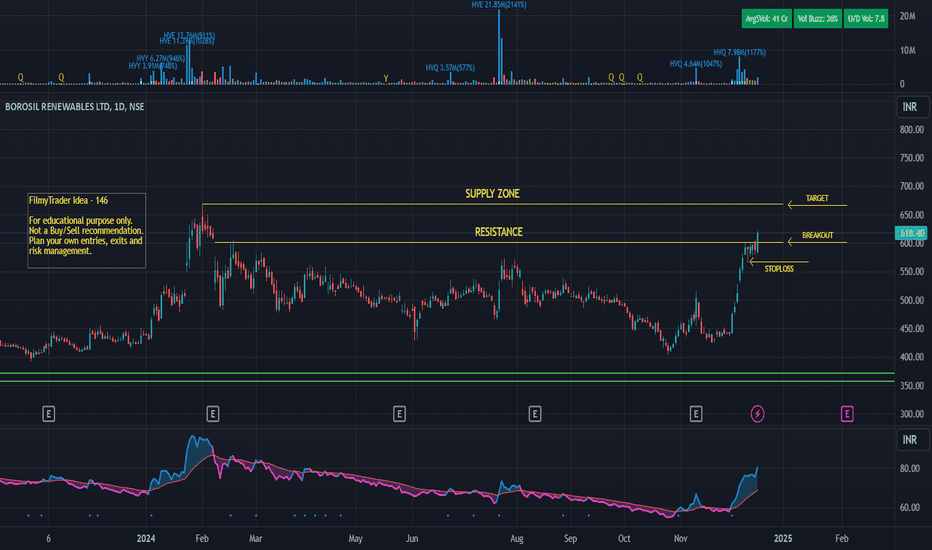Click the Jun label on time axis
The height and width of the screenshot is (550, 932).
coord(412,539)
